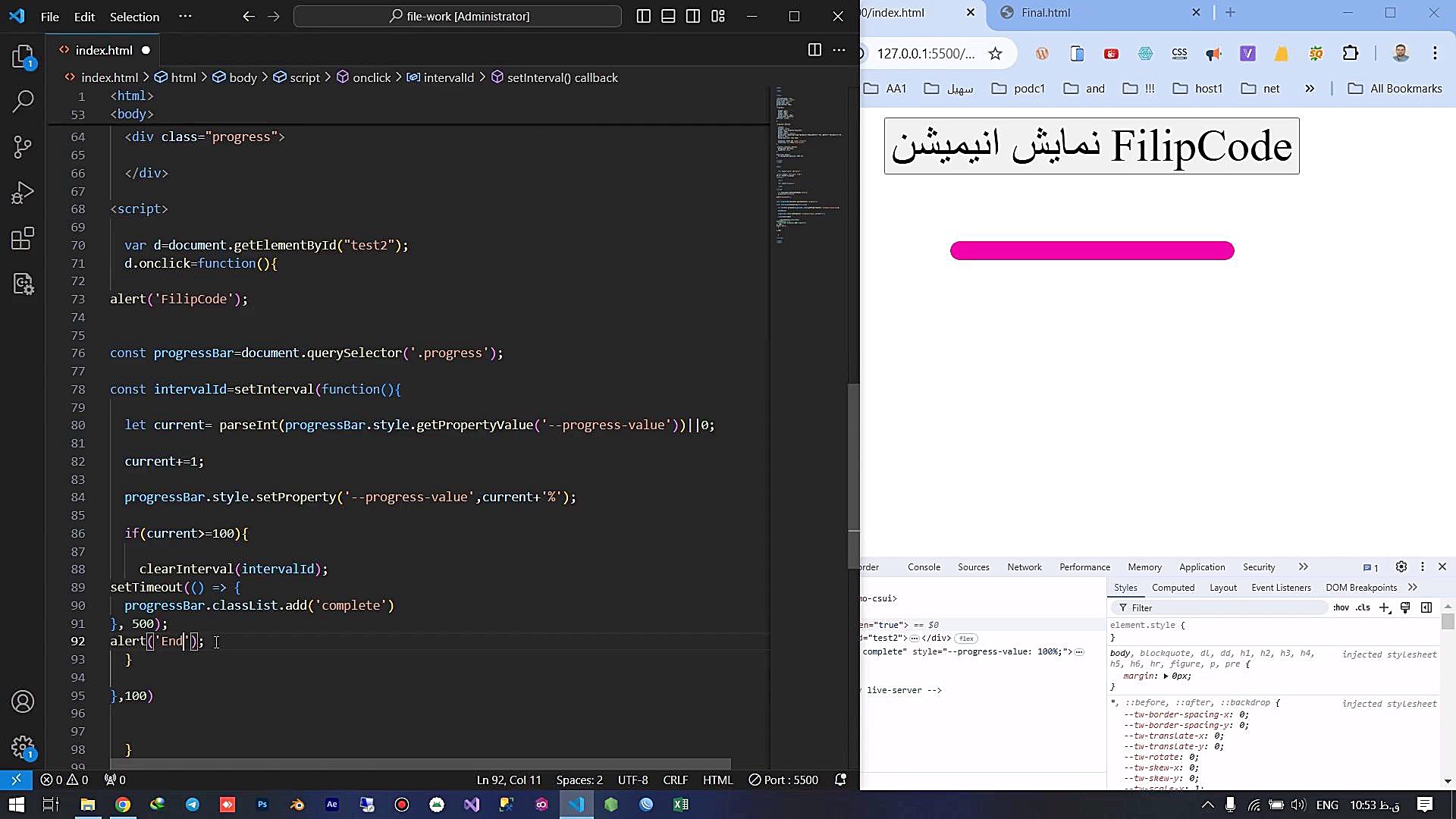Click the pink progress bar on the page
This screenshot has height=819, width=1456.
pos(1092,250)
